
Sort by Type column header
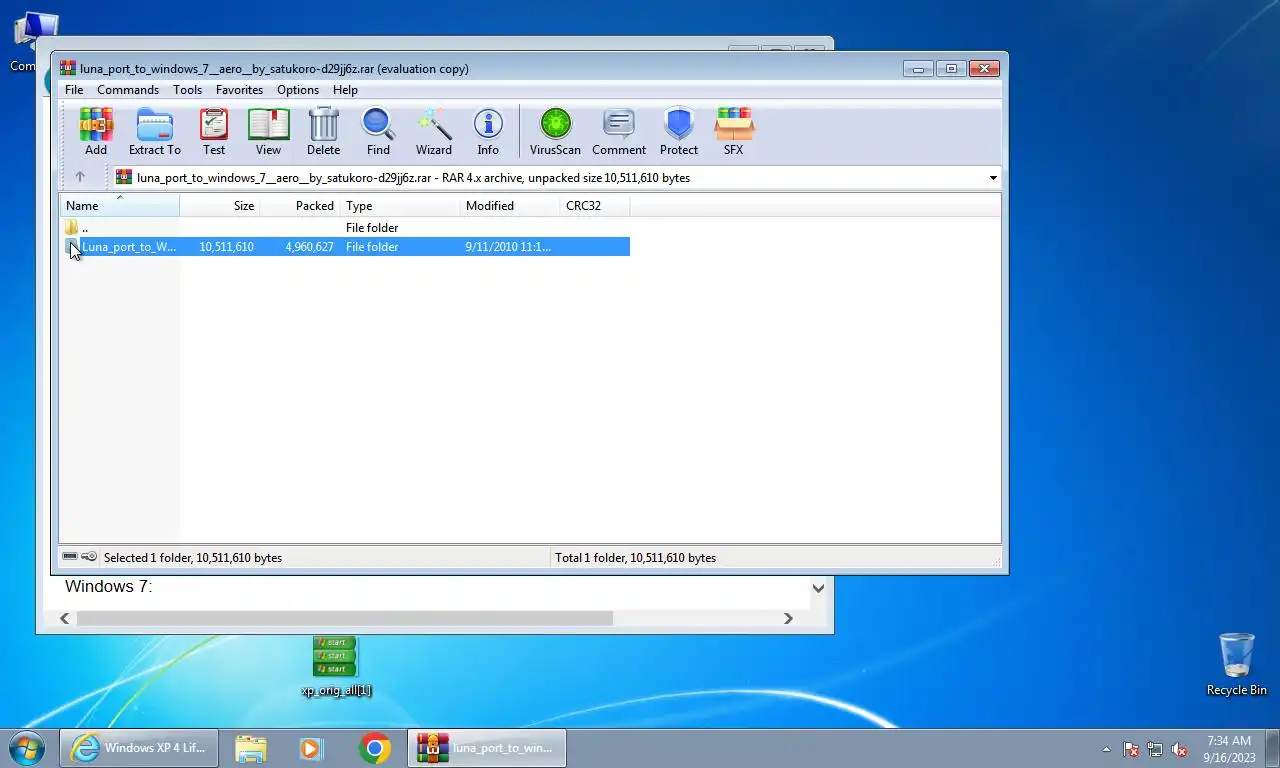400,206
